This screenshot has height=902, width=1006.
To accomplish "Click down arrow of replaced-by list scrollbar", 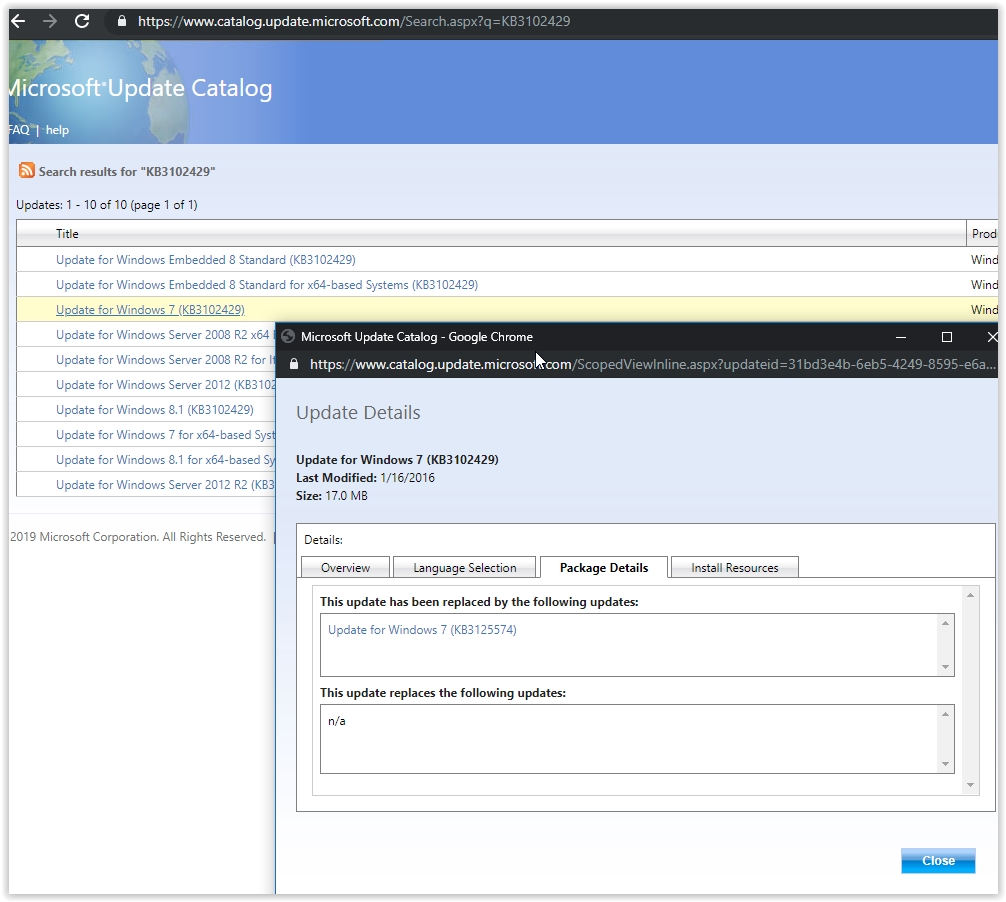I will pos(945,667).
